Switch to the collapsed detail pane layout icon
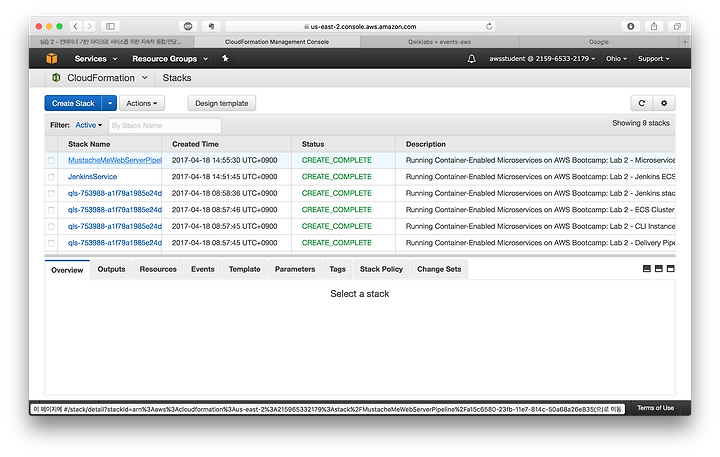720x457 pixels. pos(647,269)
